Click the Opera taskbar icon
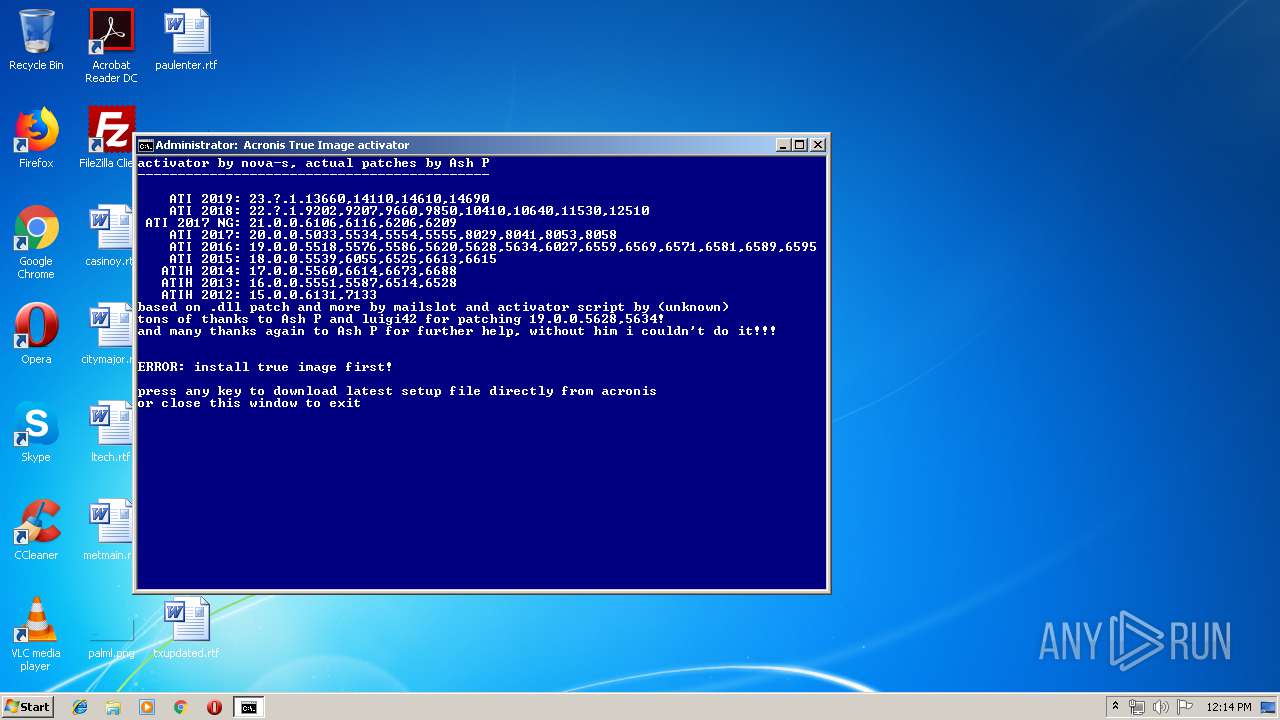 [214, 707]
